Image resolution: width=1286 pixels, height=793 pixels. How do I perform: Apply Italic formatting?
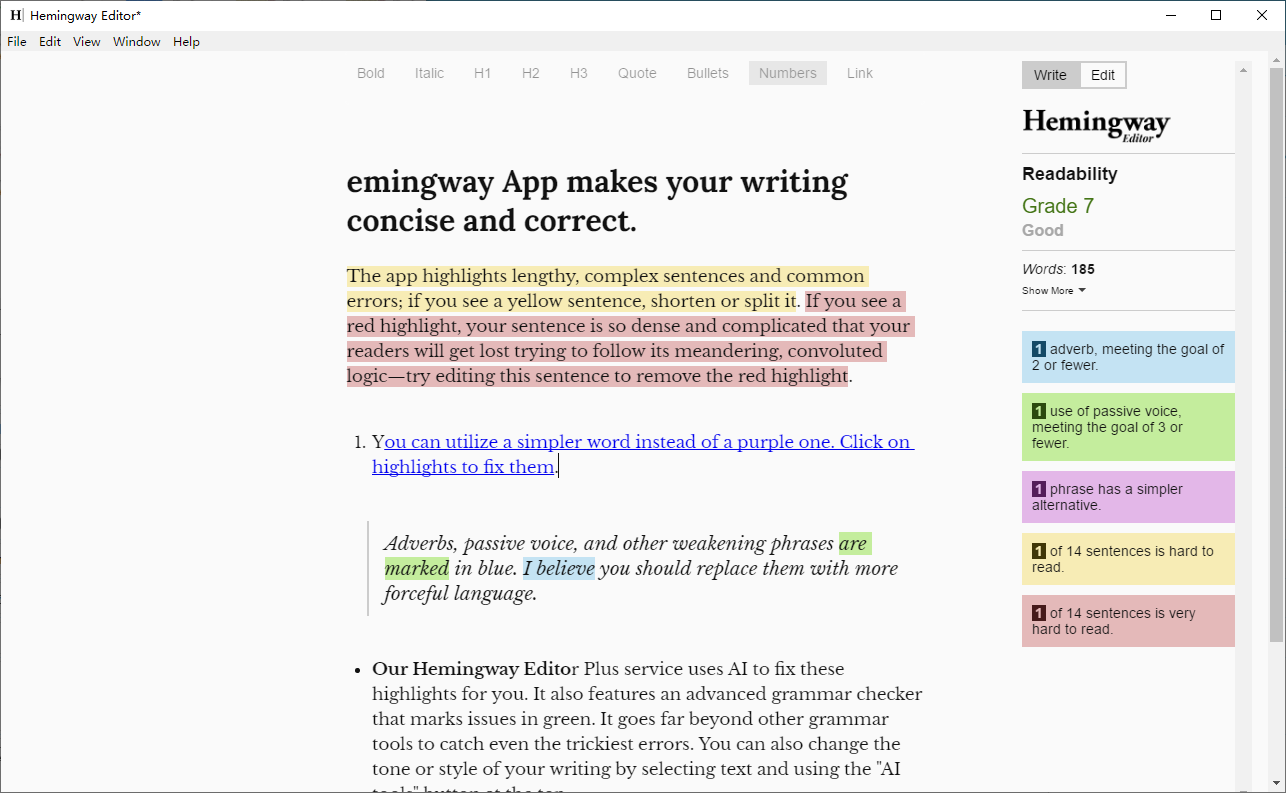point(430,73)
